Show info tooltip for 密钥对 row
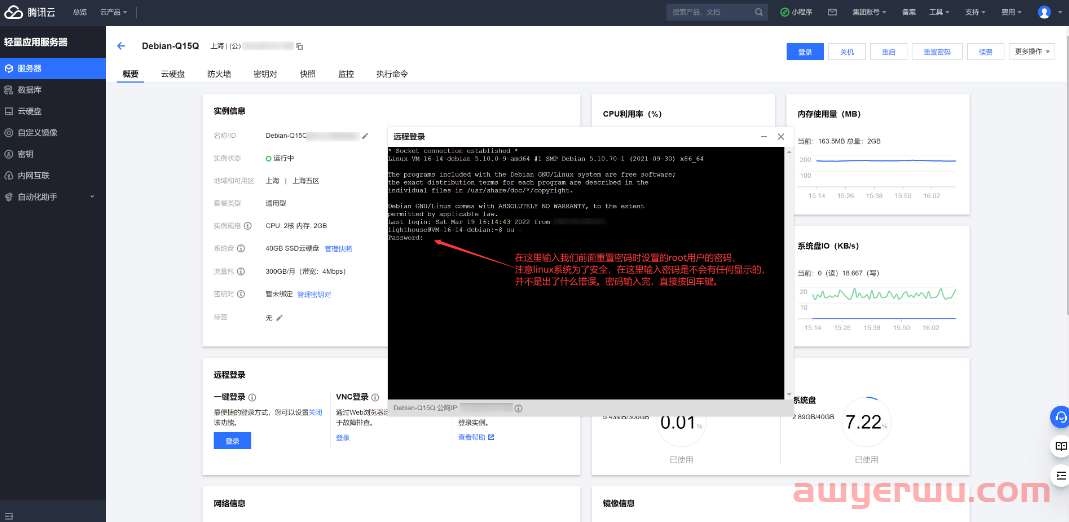This screenshot has width=1069, height=522. [241, 294]
